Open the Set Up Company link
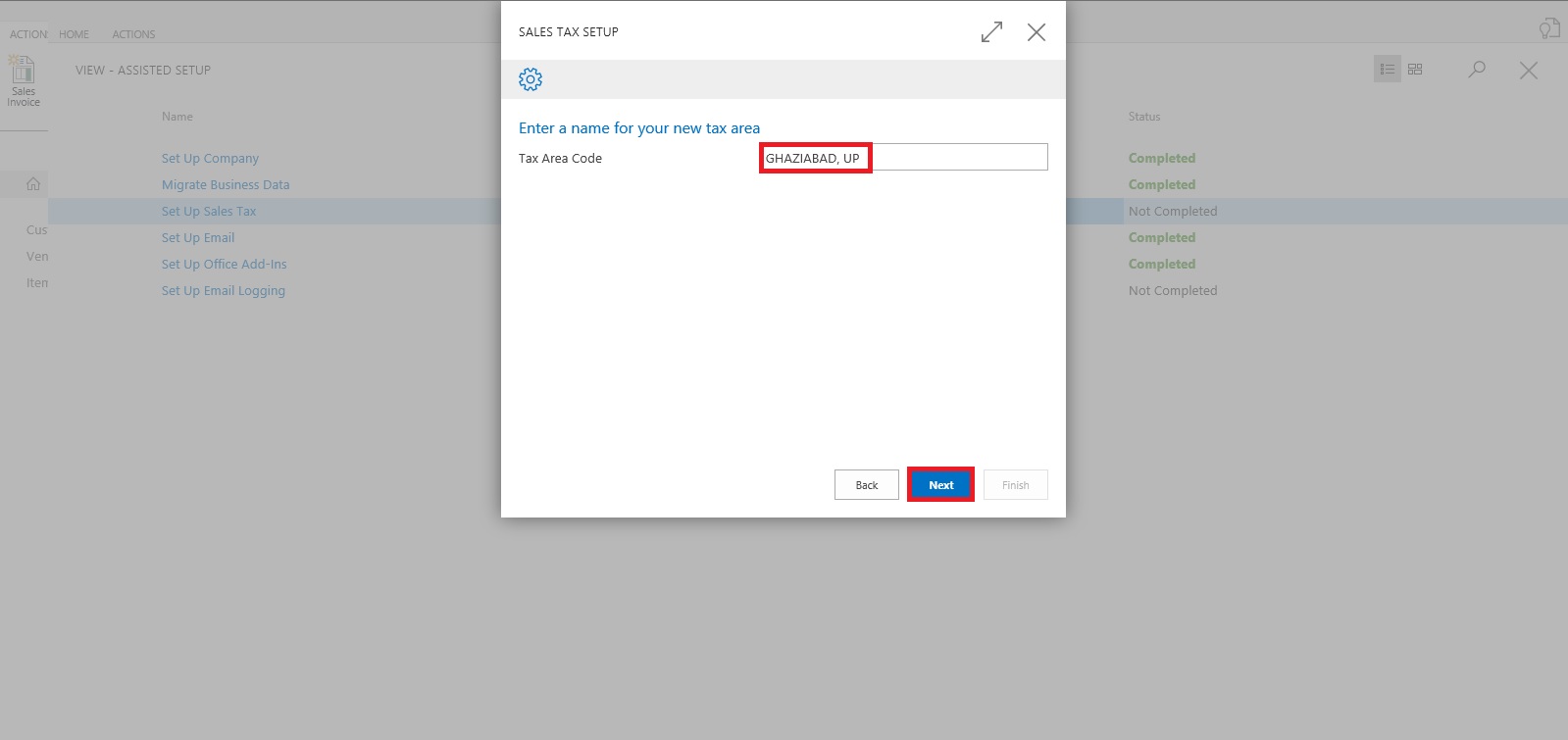 210,159
